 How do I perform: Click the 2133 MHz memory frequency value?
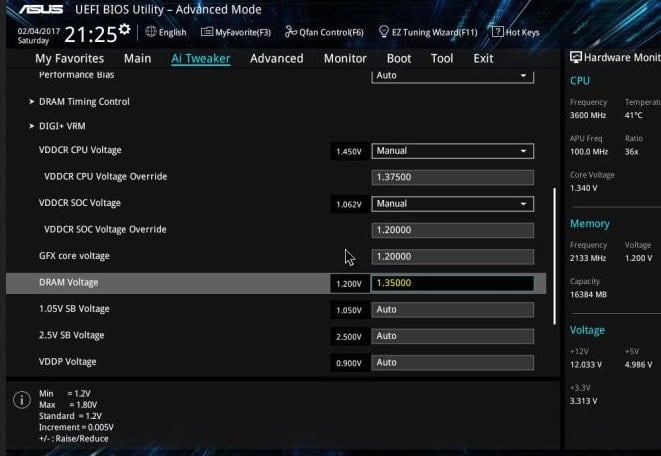click(588, 258)
